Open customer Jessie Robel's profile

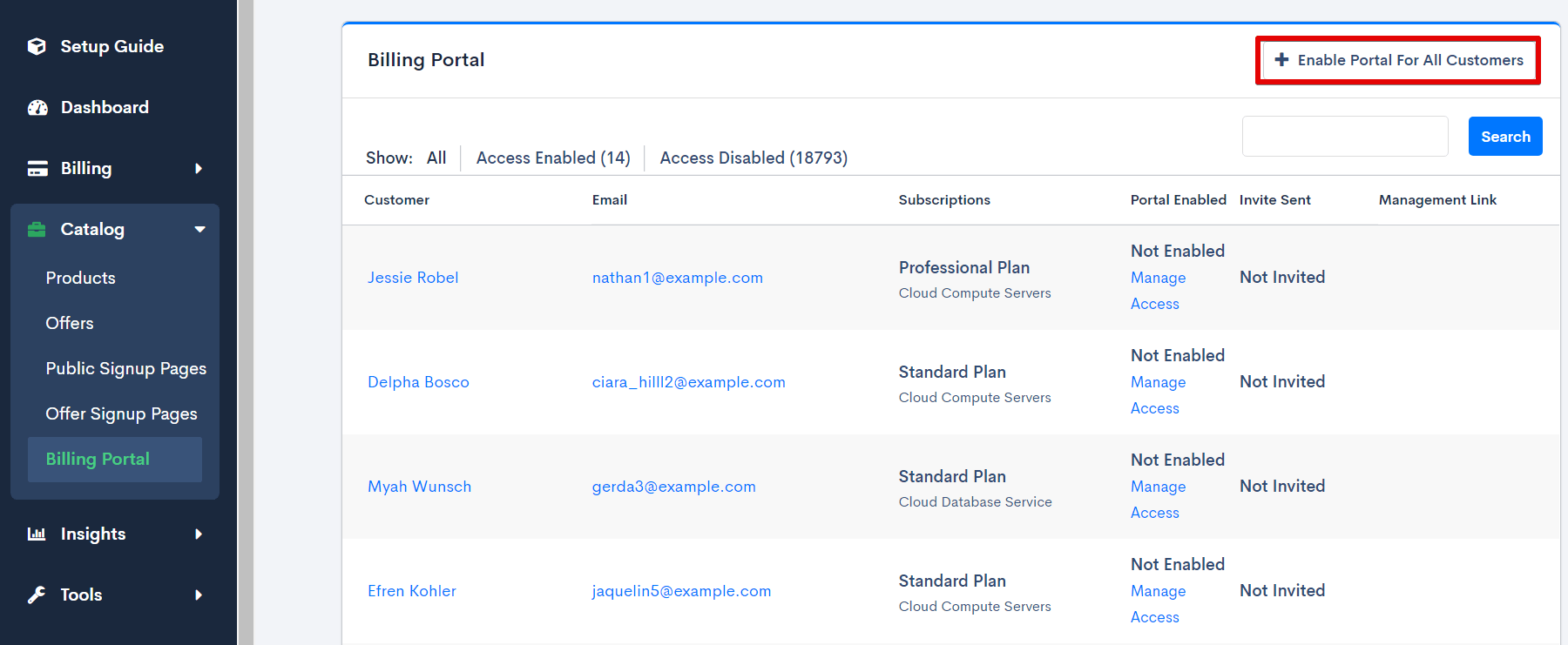coord(412,278)
